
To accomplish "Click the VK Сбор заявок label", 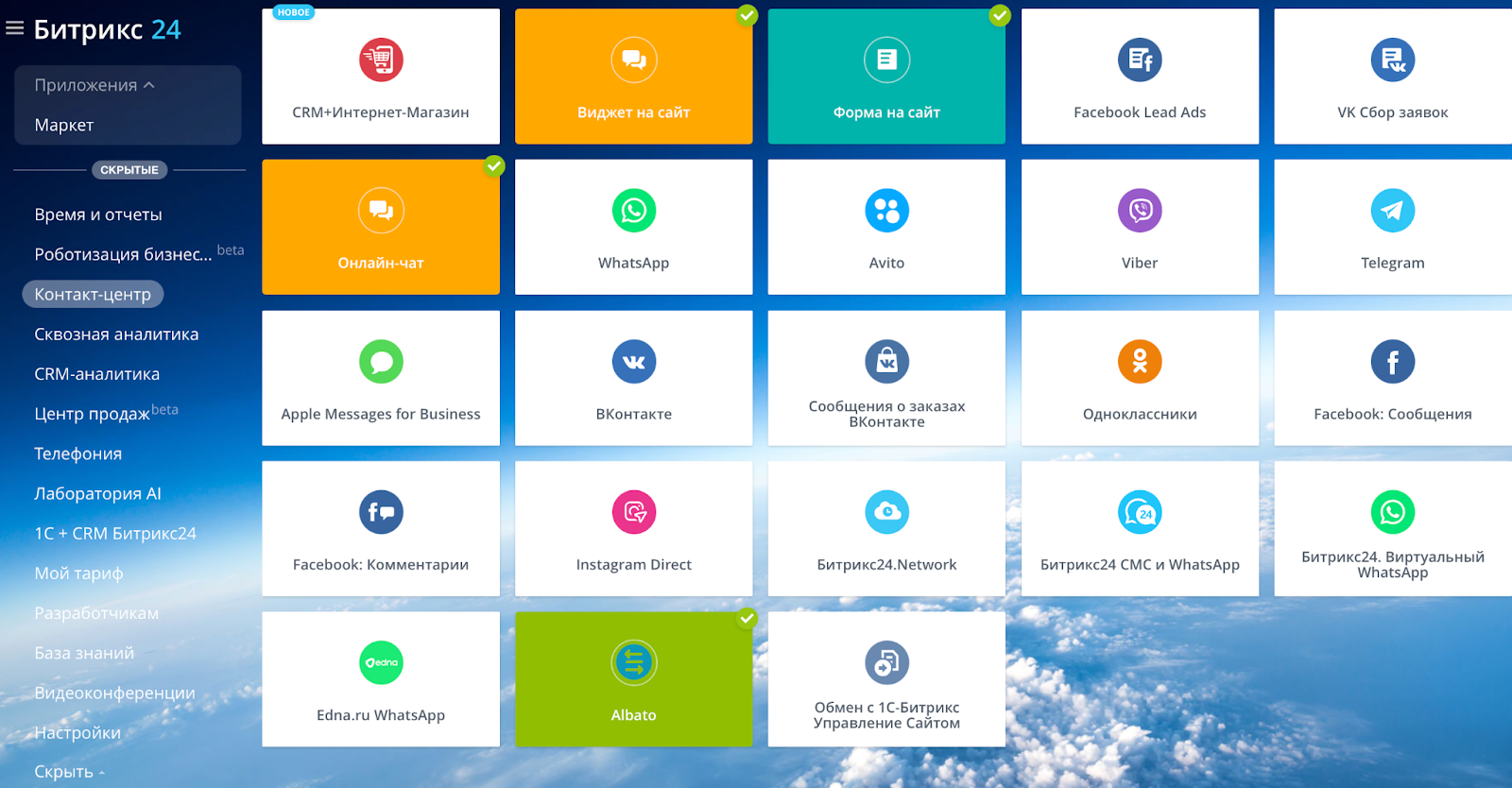I will point(1393,112).
